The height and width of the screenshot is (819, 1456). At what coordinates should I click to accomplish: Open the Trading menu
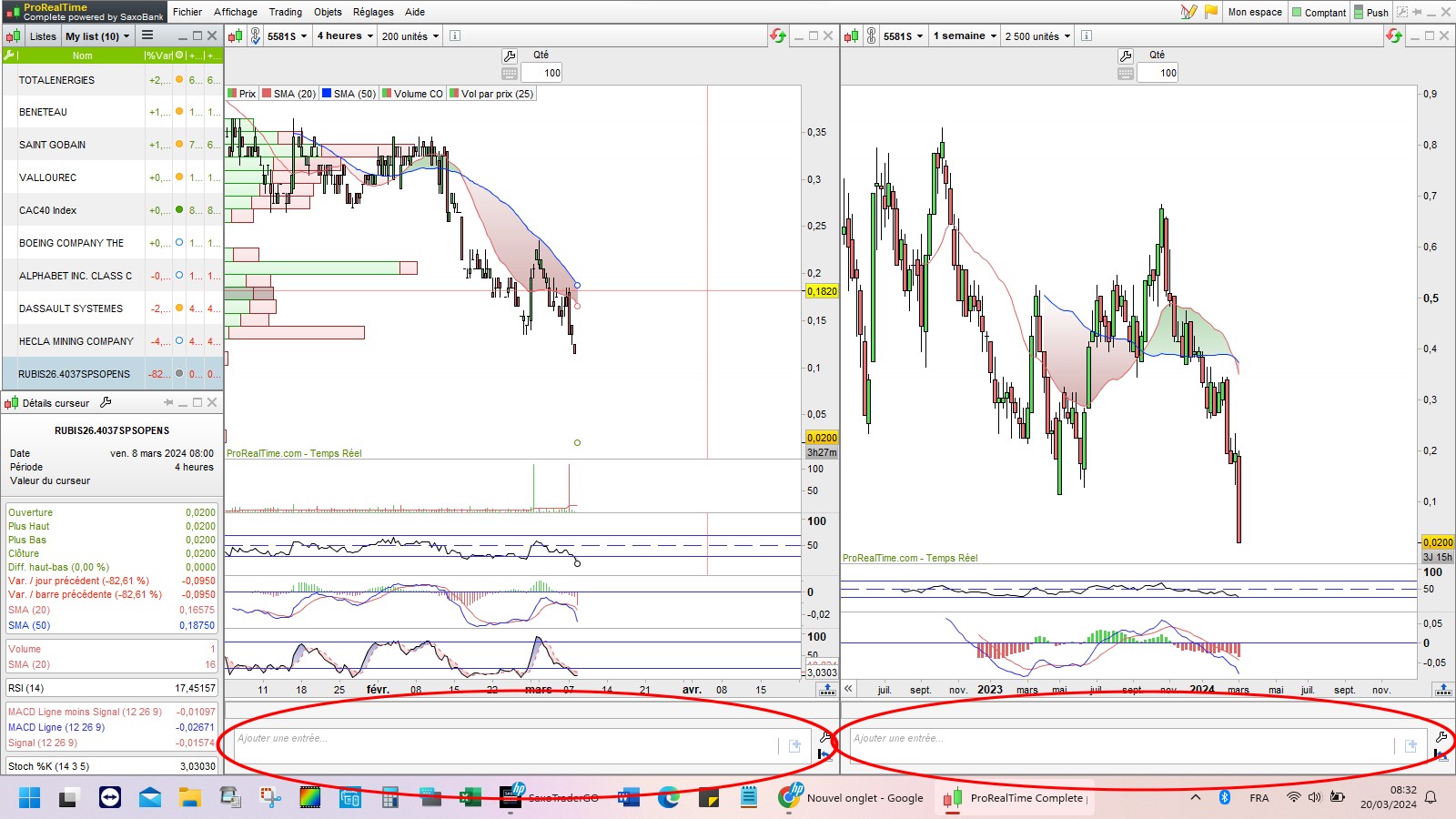[285, 12]
